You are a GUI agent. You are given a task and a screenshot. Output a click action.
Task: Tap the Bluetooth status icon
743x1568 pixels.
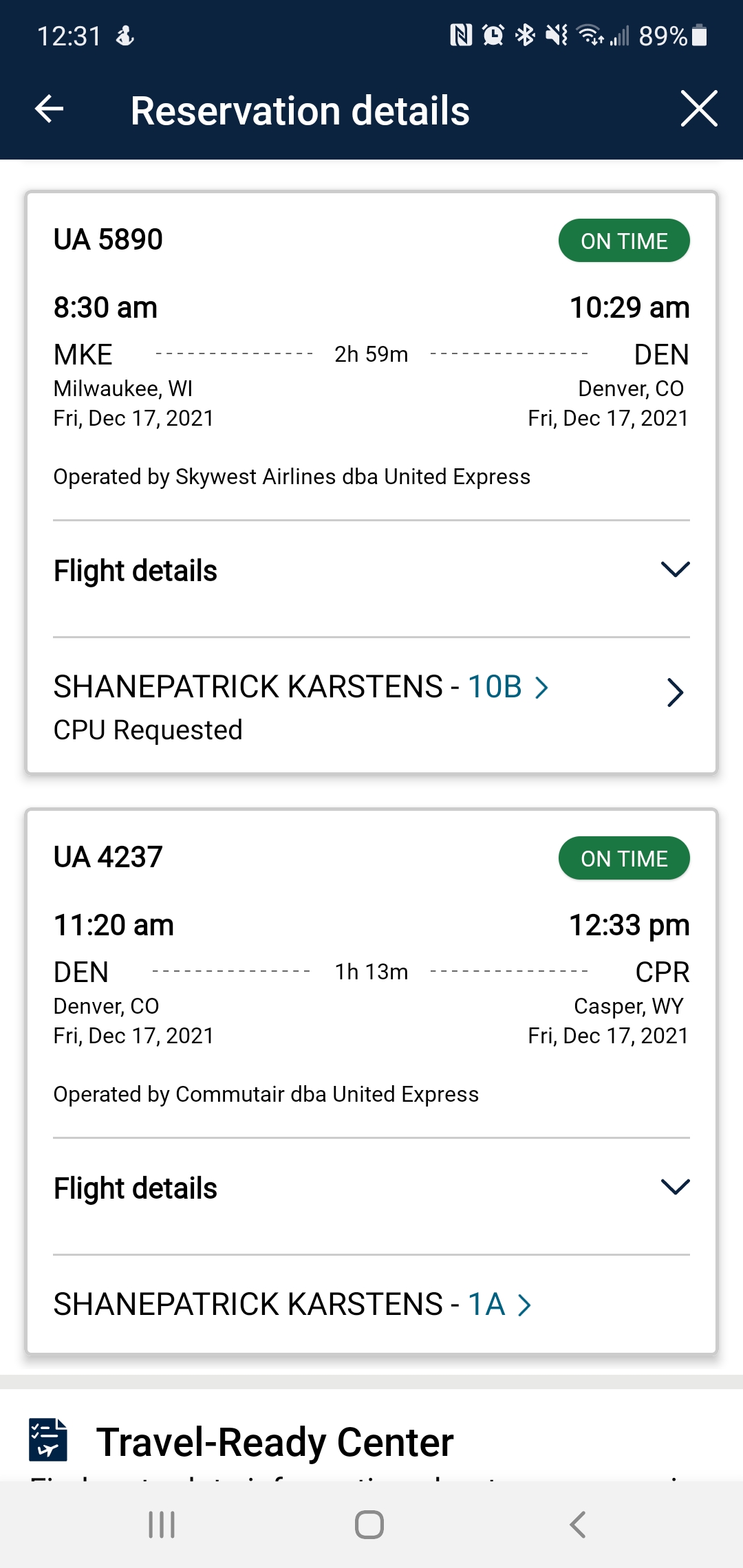point(525,35)
